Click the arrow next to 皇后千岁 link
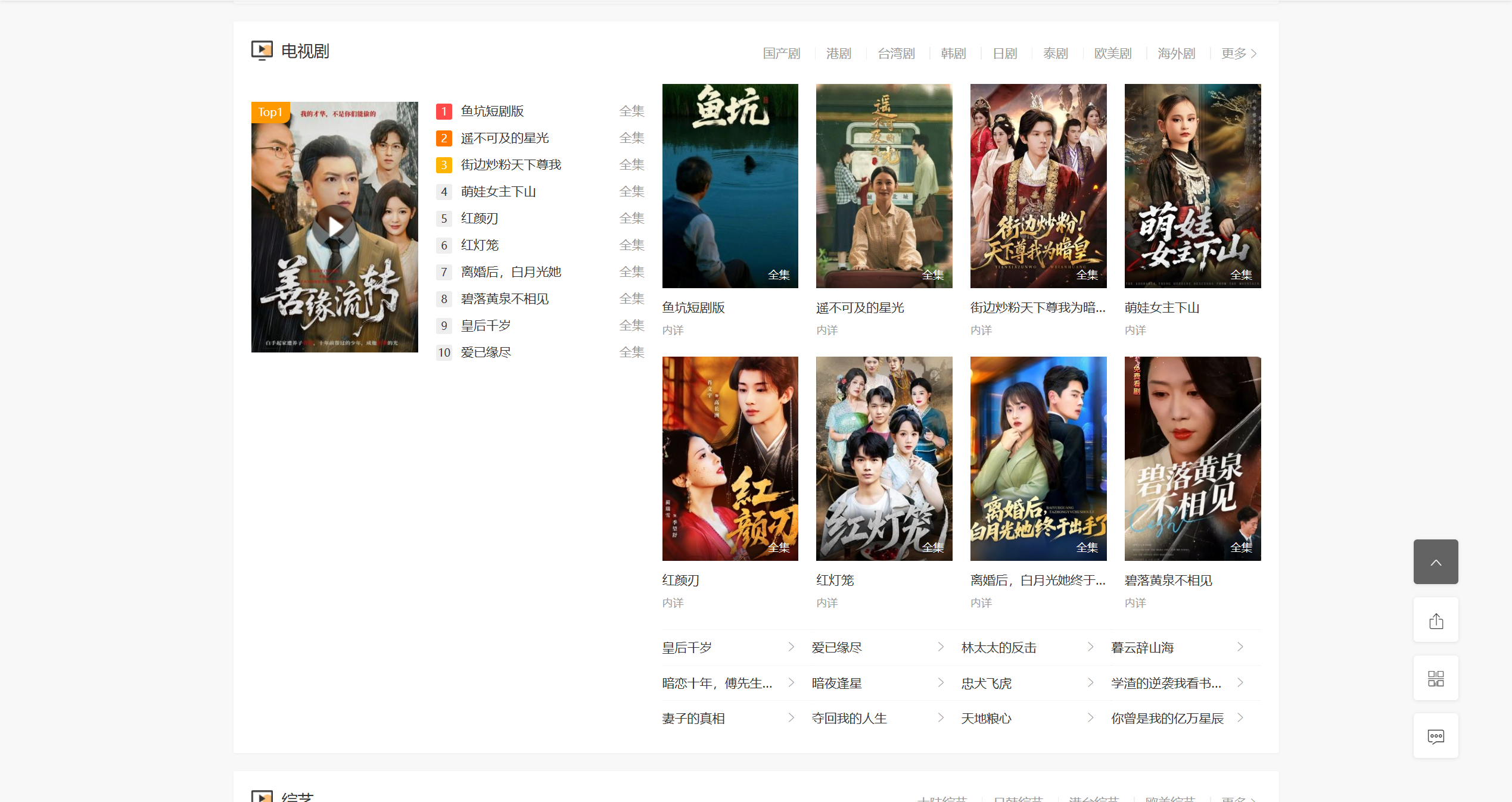The height and width of the screenshot is (802, 1512). tap(791, 647)
